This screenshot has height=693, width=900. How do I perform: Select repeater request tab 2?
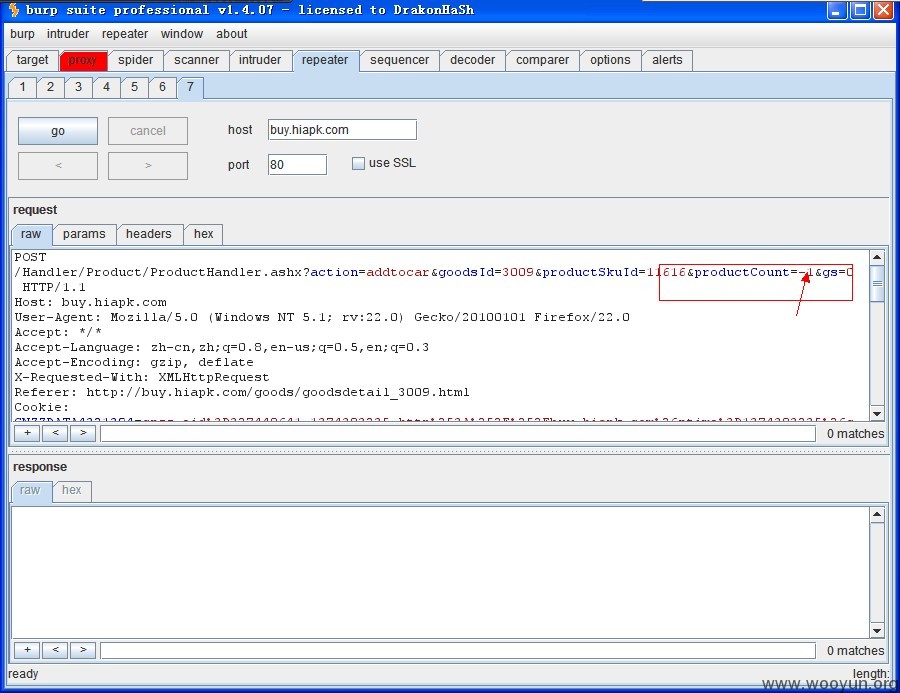51,87
